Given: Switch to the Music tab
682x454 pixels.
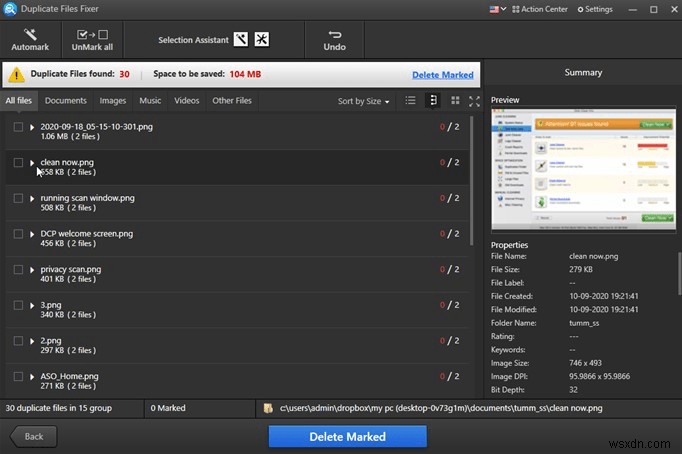Looking at the screenshot, I should (x=150, y=100).
